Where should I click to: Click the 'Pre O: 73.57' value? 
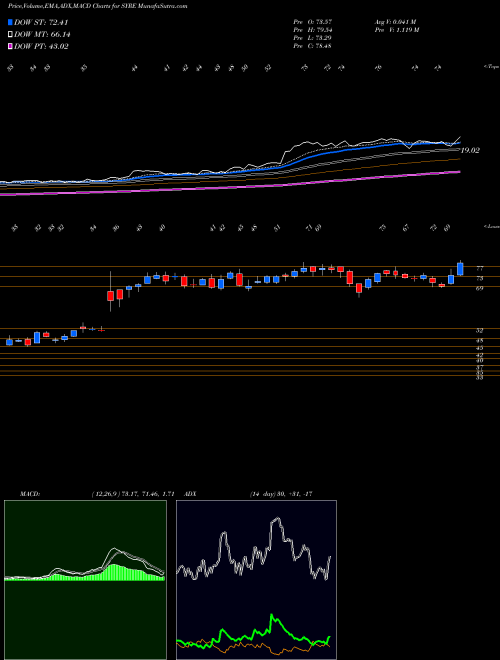(x=313, y=22)
